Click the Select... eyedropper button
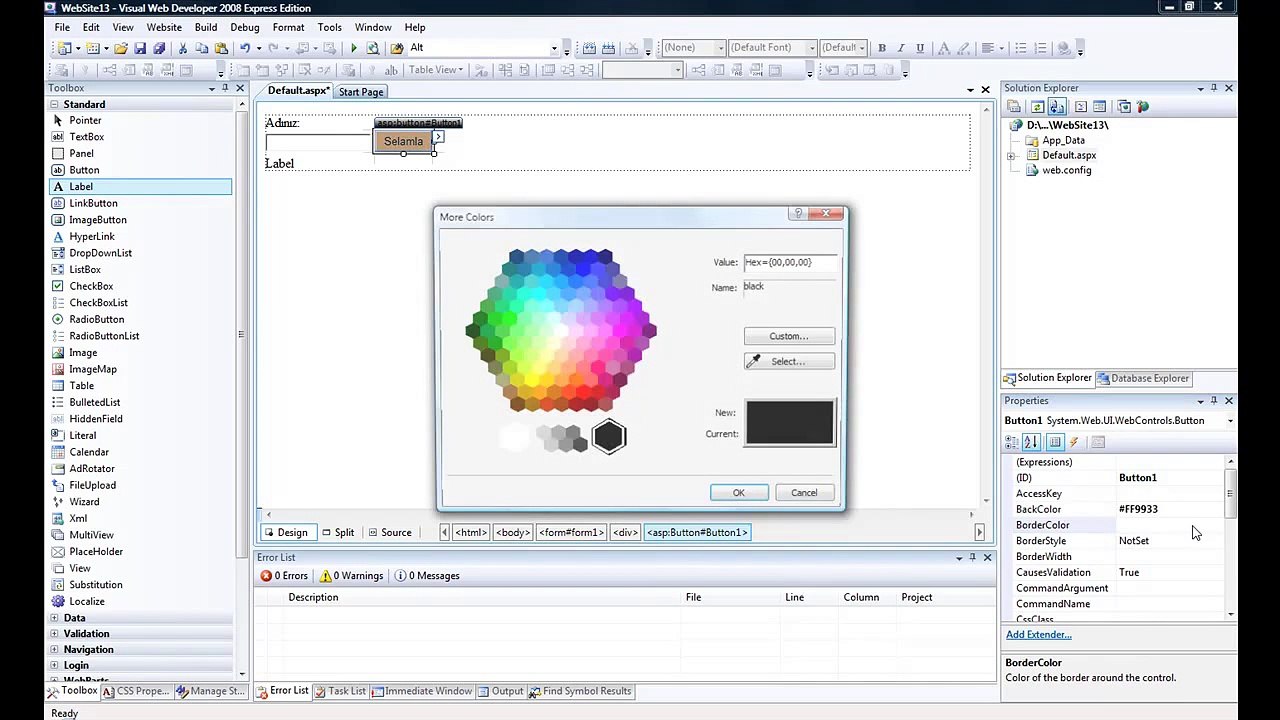Image resolution: width=1280 pixels, height=720 pixels. (x=789, y=361)
